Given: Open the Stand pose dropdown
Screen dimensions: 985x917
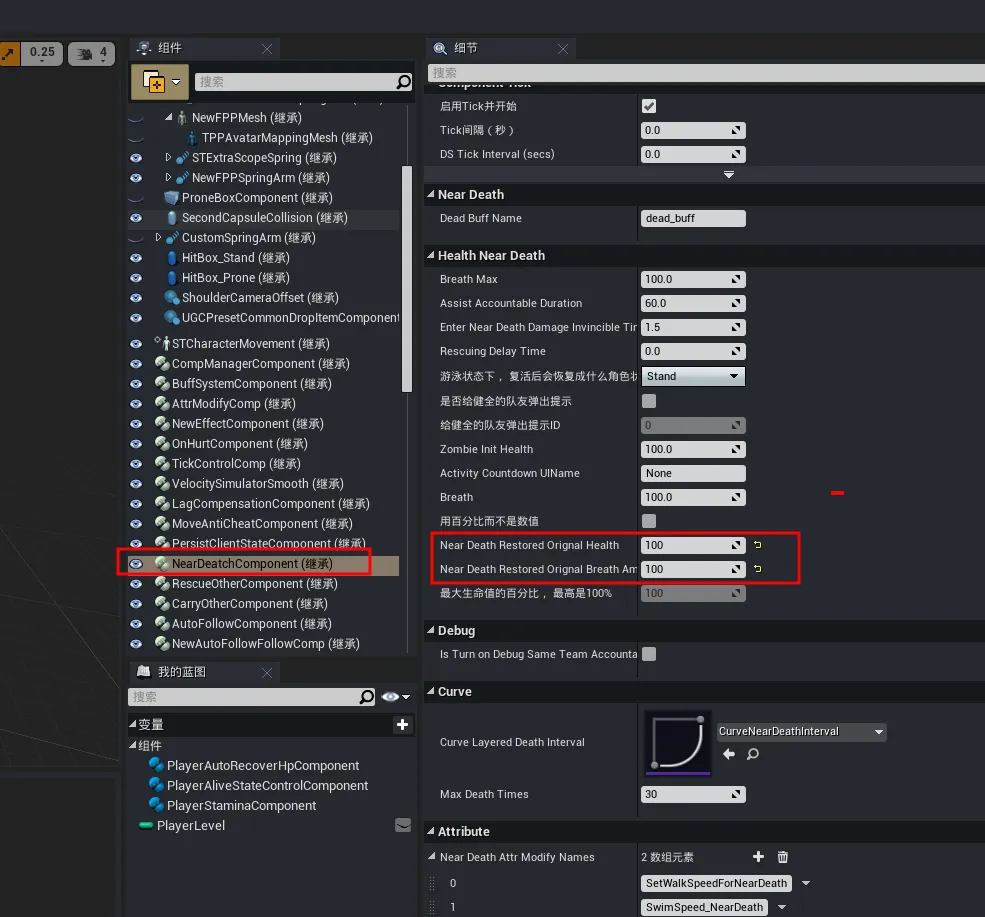Looking at the screenshot, I should coord(693,376).
